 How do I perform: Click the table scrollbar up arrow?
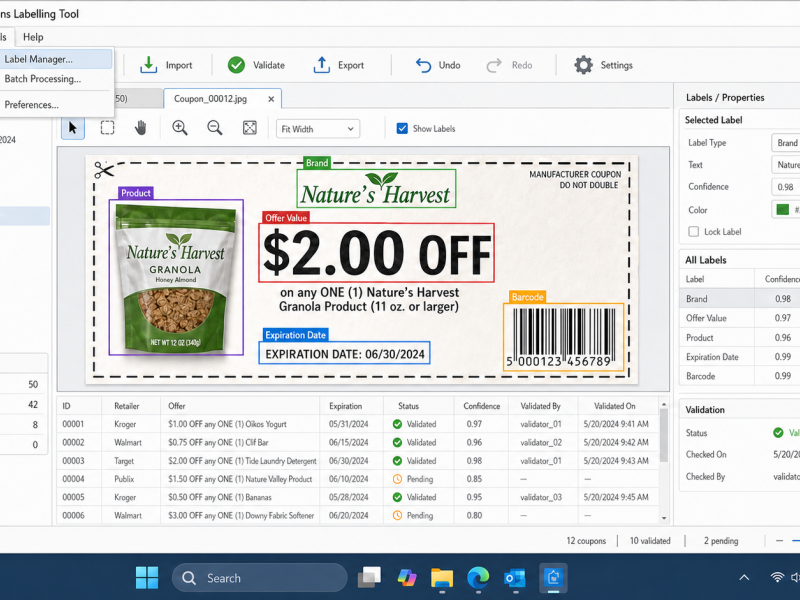pos(664,405)
